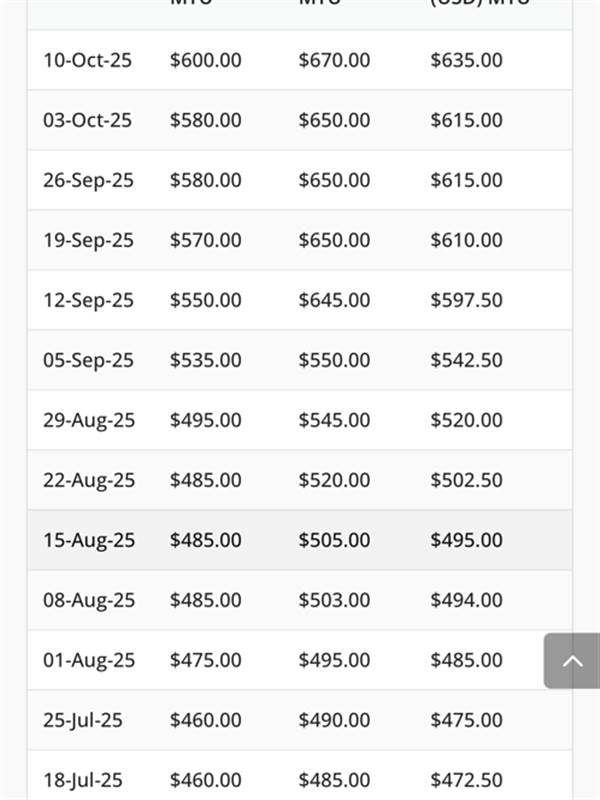The width and height of the screenshot is (600, 800).
Task: Click the 05-Sep-25 date cell
Action: [x=88, y=360]
